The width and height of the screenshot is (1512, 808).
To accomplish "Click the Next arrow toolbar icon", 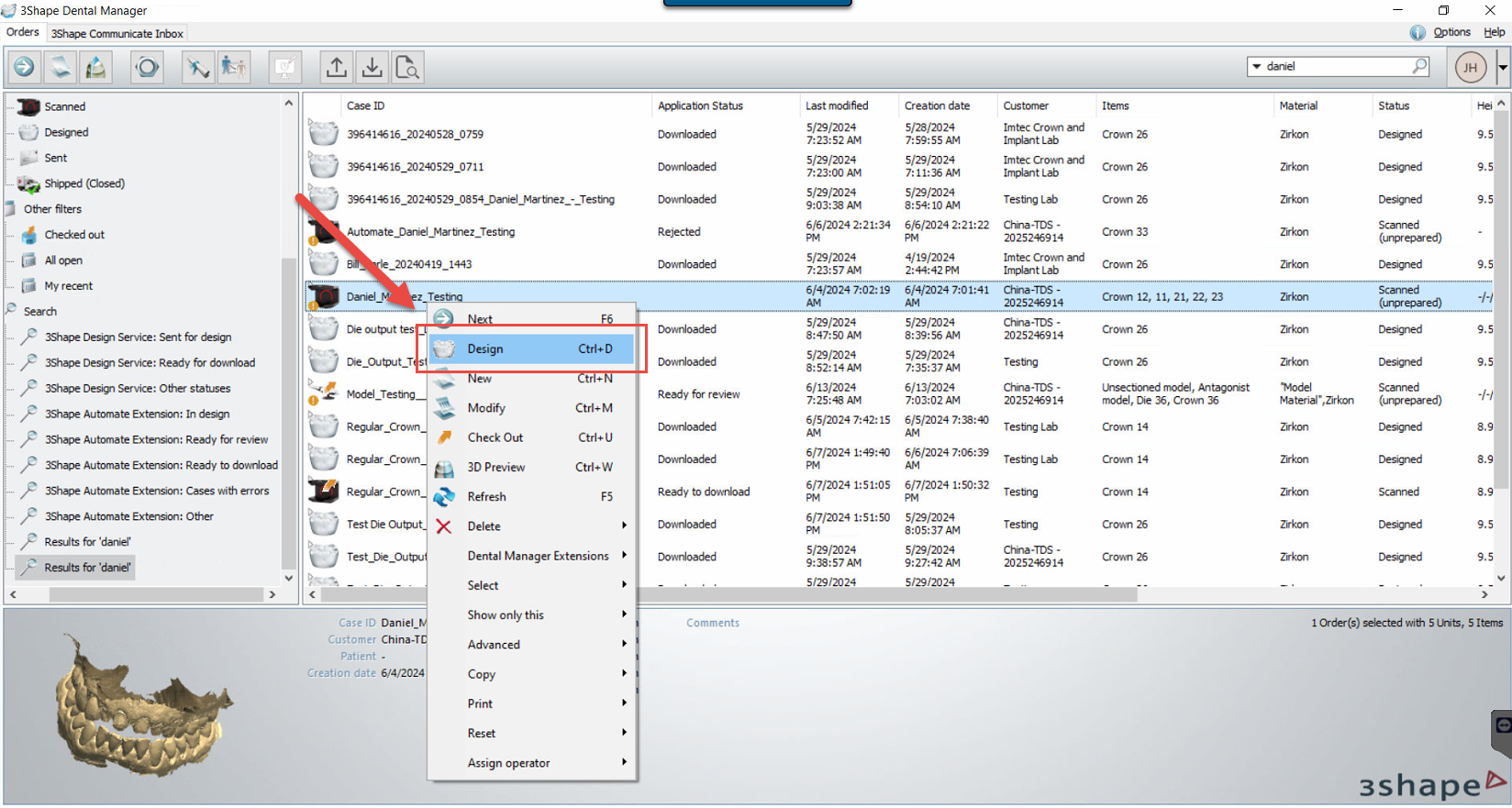I will [x=25, y=67].
